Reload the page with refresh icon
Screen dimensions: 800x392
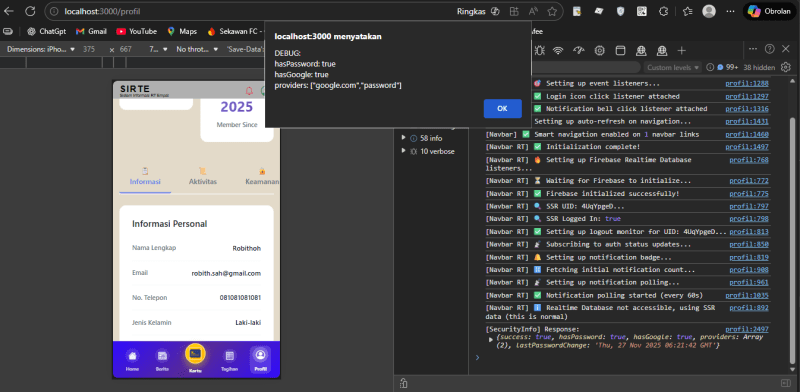pyautogui.click(x=30, y=11)
